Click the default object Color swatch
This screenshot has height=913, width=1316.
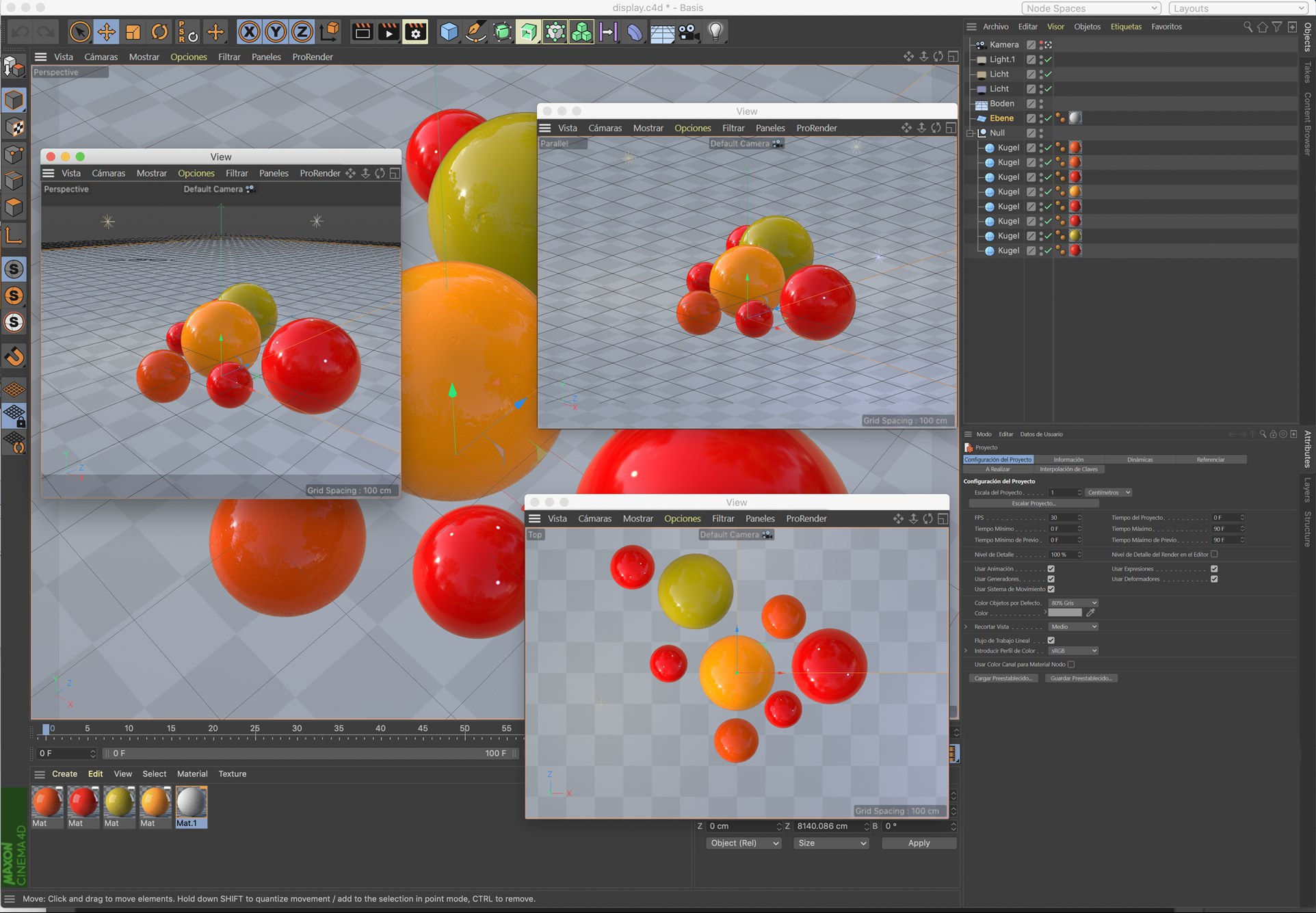pos(1065,613)
